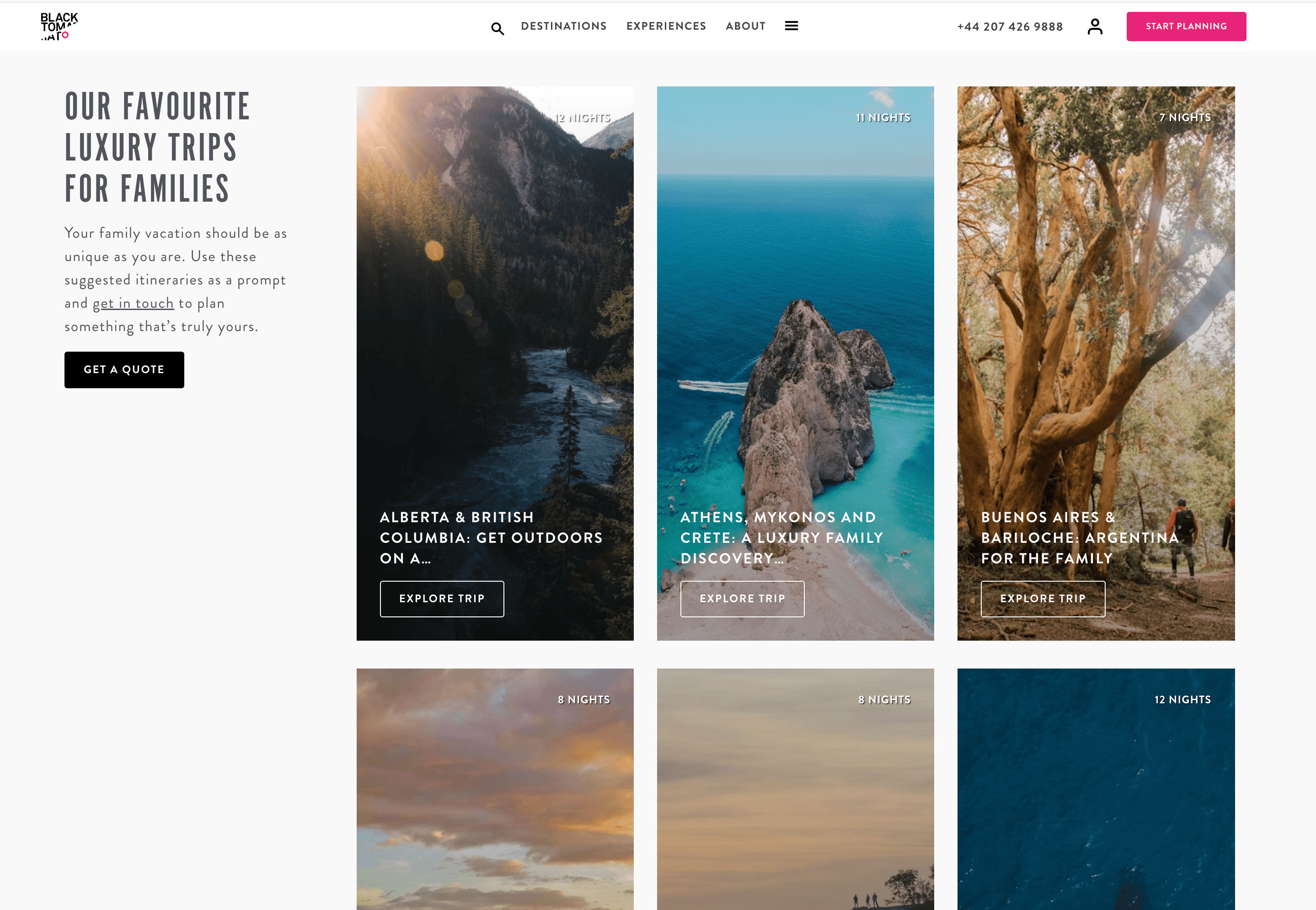
Task: Open the Experiences menu
Action: (x=665, y=26)
